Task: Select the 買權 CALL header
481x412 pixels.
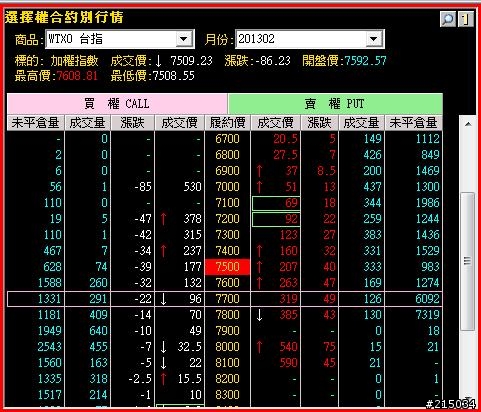Action: pos(117,104)
